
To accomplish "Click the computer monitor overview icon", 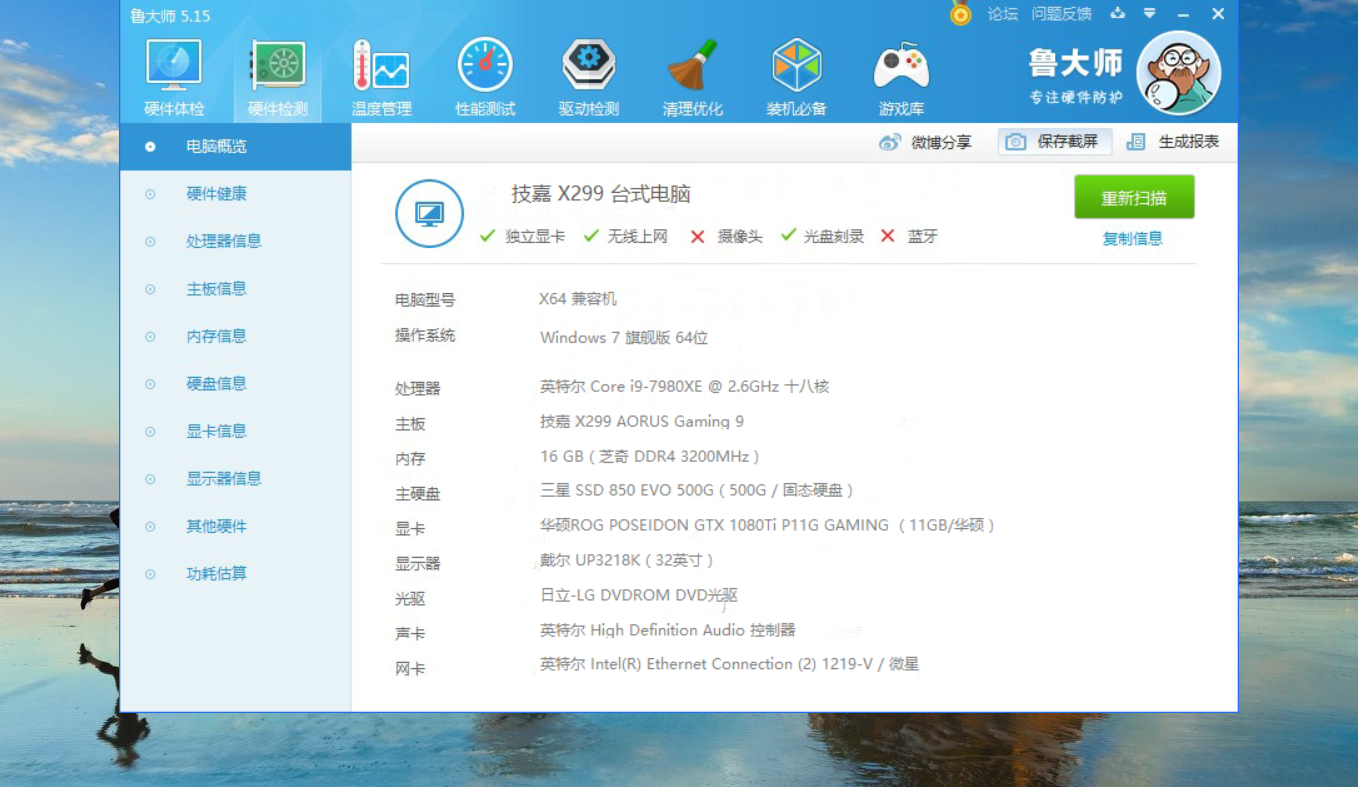I will coord(429,213).
